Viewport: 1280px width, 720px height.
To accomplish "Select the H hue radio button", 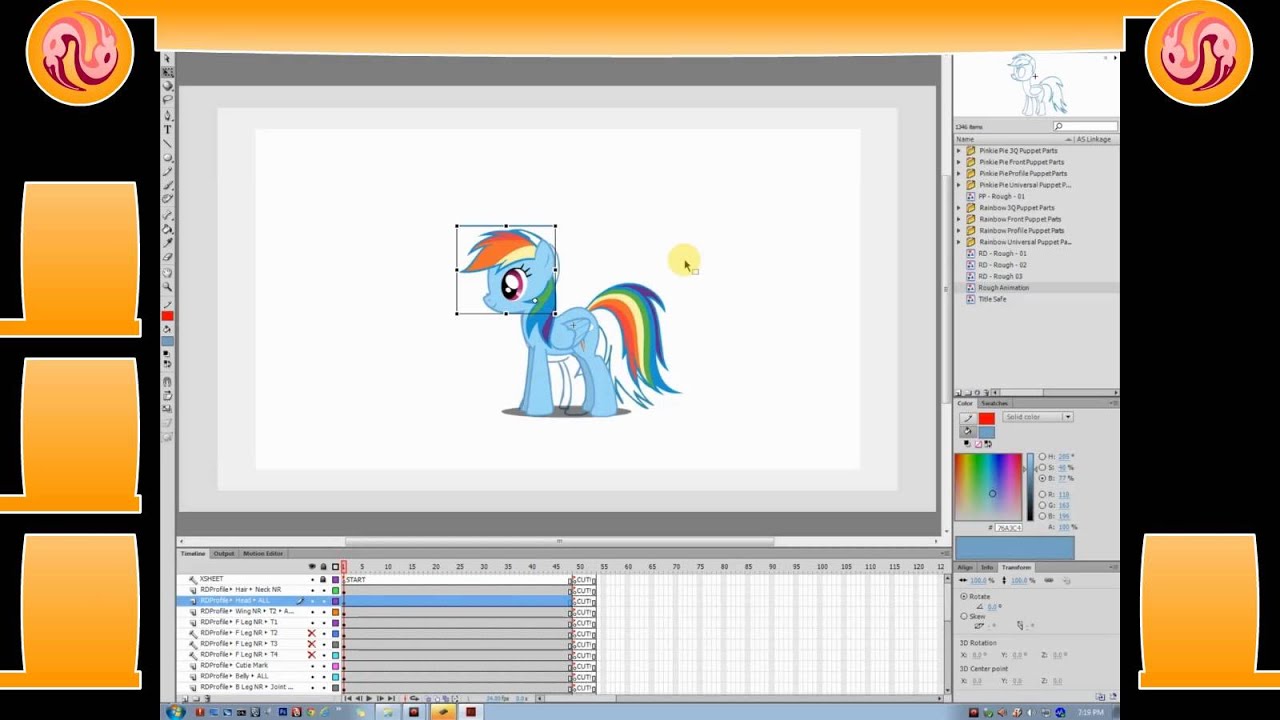I will (x=1042, y=457).
